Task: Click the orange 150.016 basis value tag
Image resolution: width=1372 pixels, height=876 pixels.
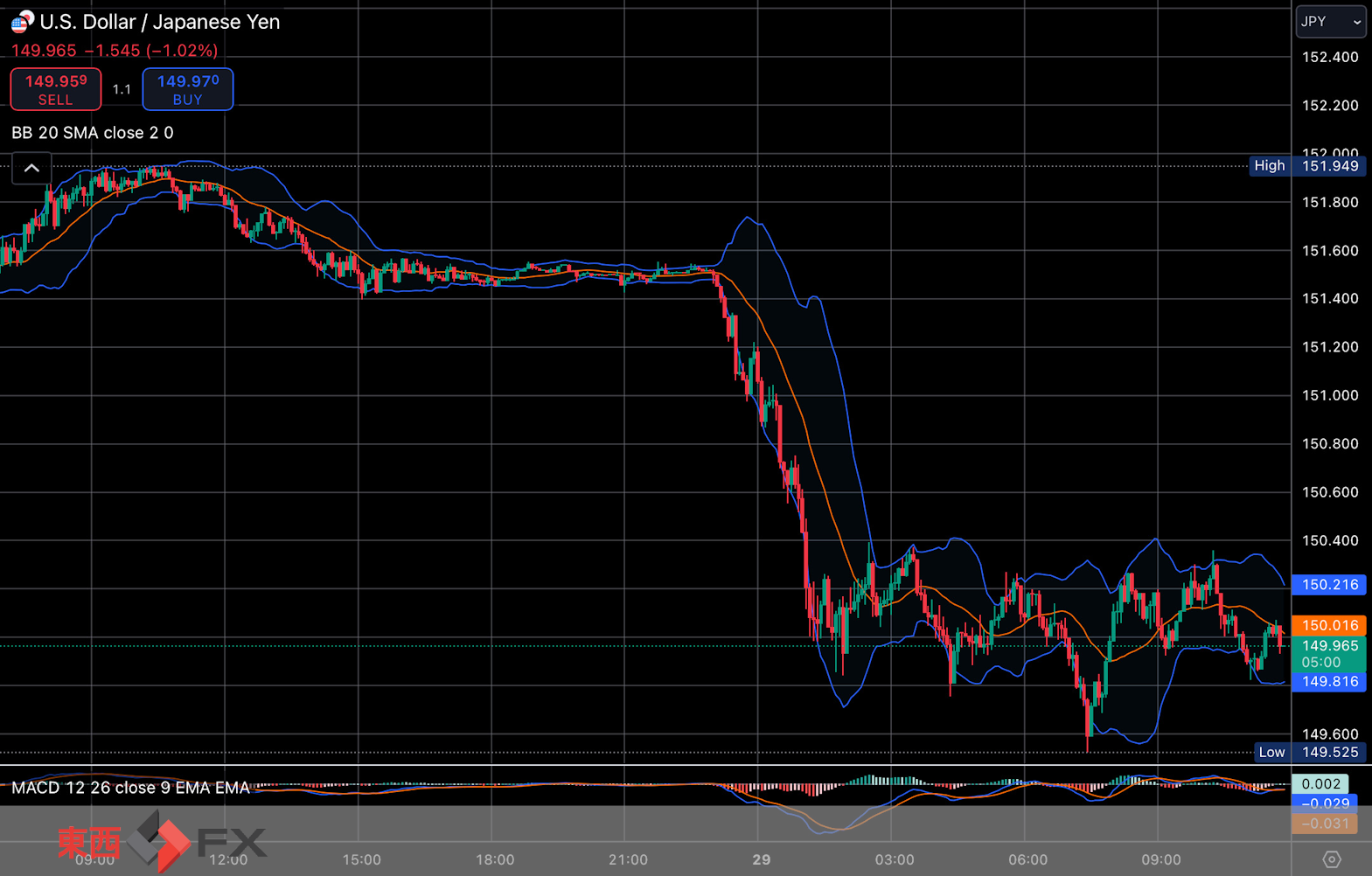Action: [1329, 625]
